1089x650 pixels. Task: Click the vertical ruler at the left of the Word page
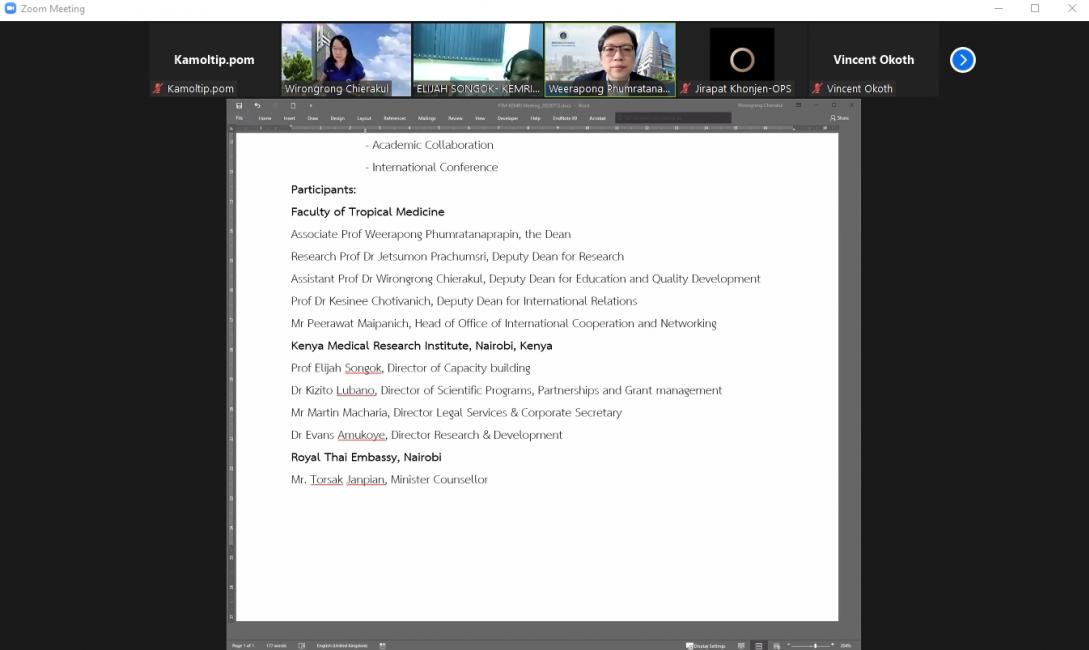[x=231, y=375]
